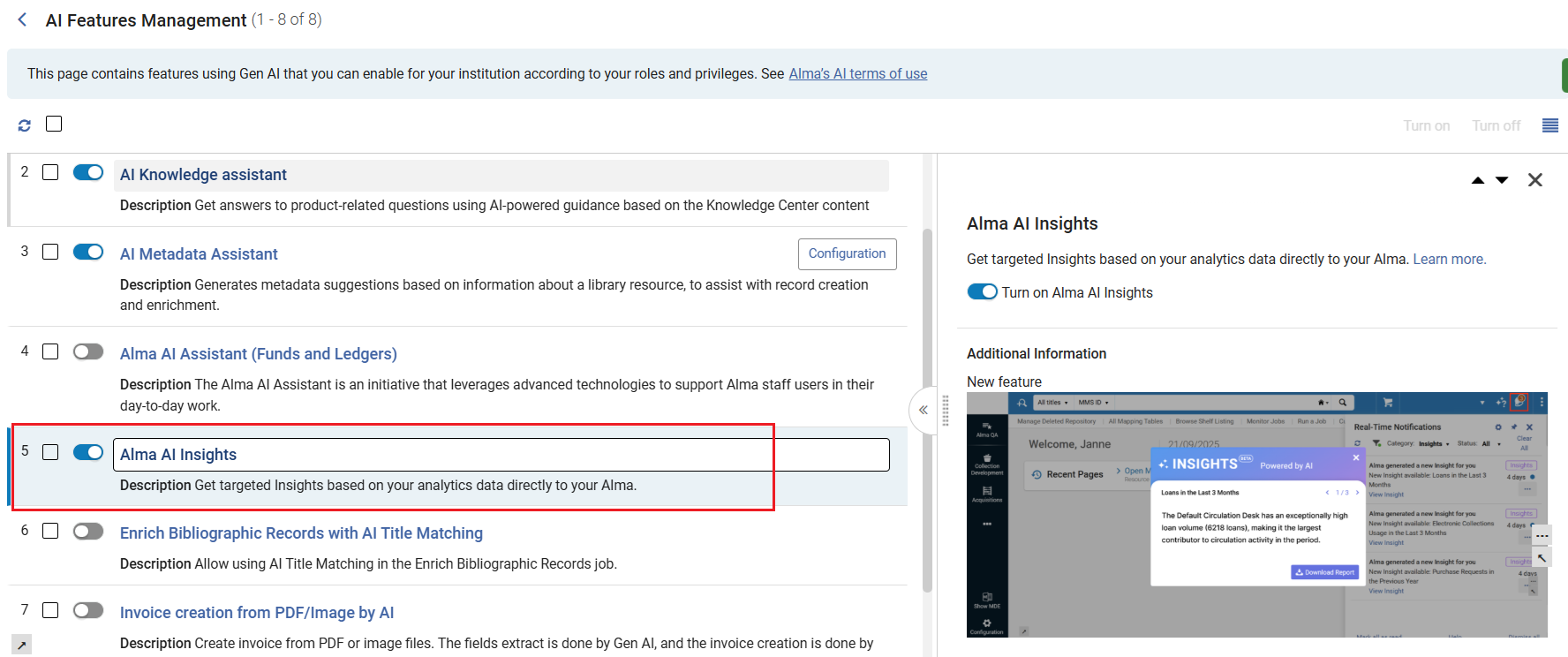
Task: Check the box for AI Metadata Assistant
Action: pyautogui.click(x=50, y=252)
